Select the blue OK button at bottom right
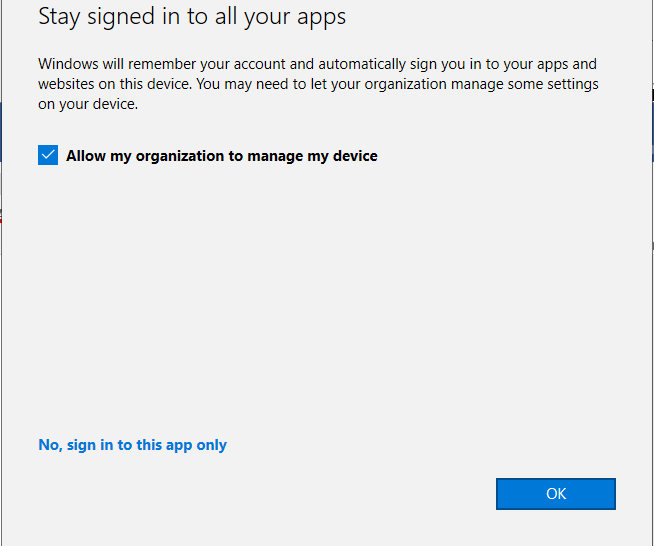 tap(555, 493)
